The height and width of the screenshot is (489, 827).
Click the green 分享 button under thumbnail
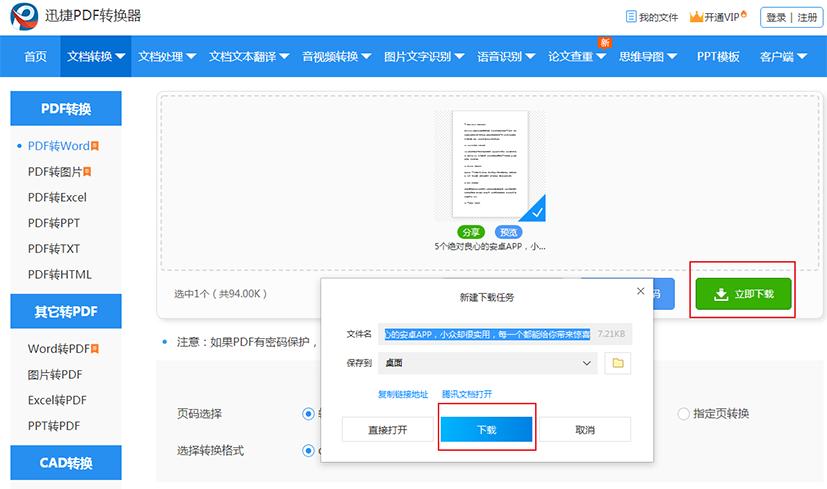point(470,232)
